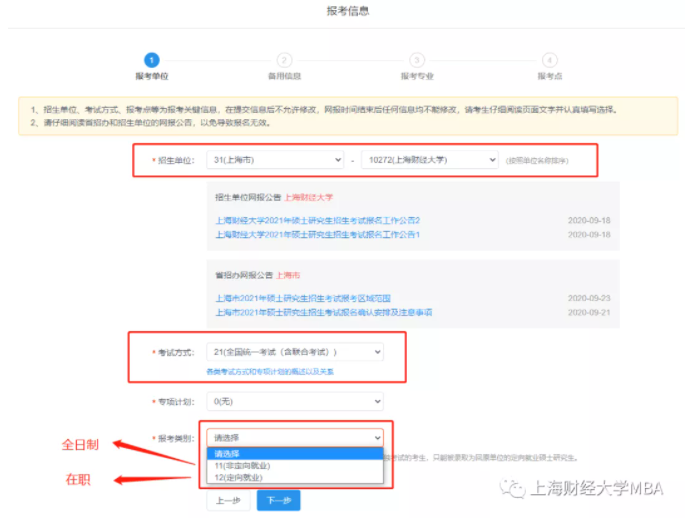Click the 专项计划 field label

pyautogui.click(x=176, y=402)
